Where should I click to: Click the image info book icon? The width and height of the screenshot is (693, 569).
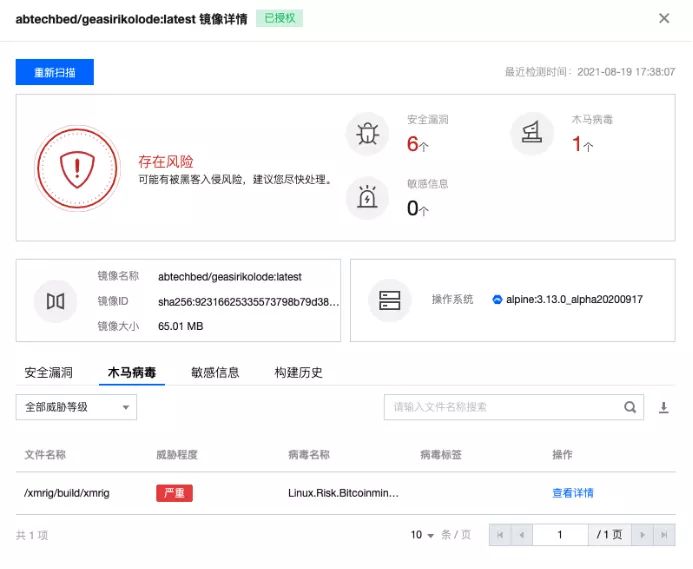55,301
